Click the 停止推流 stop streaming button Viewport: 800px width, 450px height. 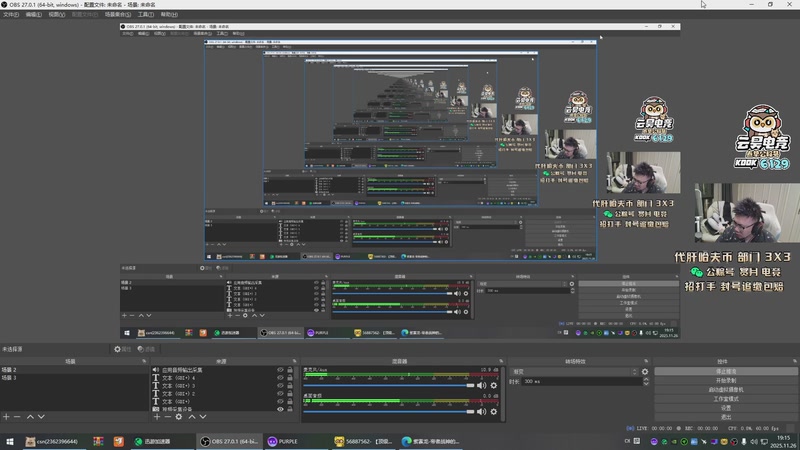tap(726, 371)
